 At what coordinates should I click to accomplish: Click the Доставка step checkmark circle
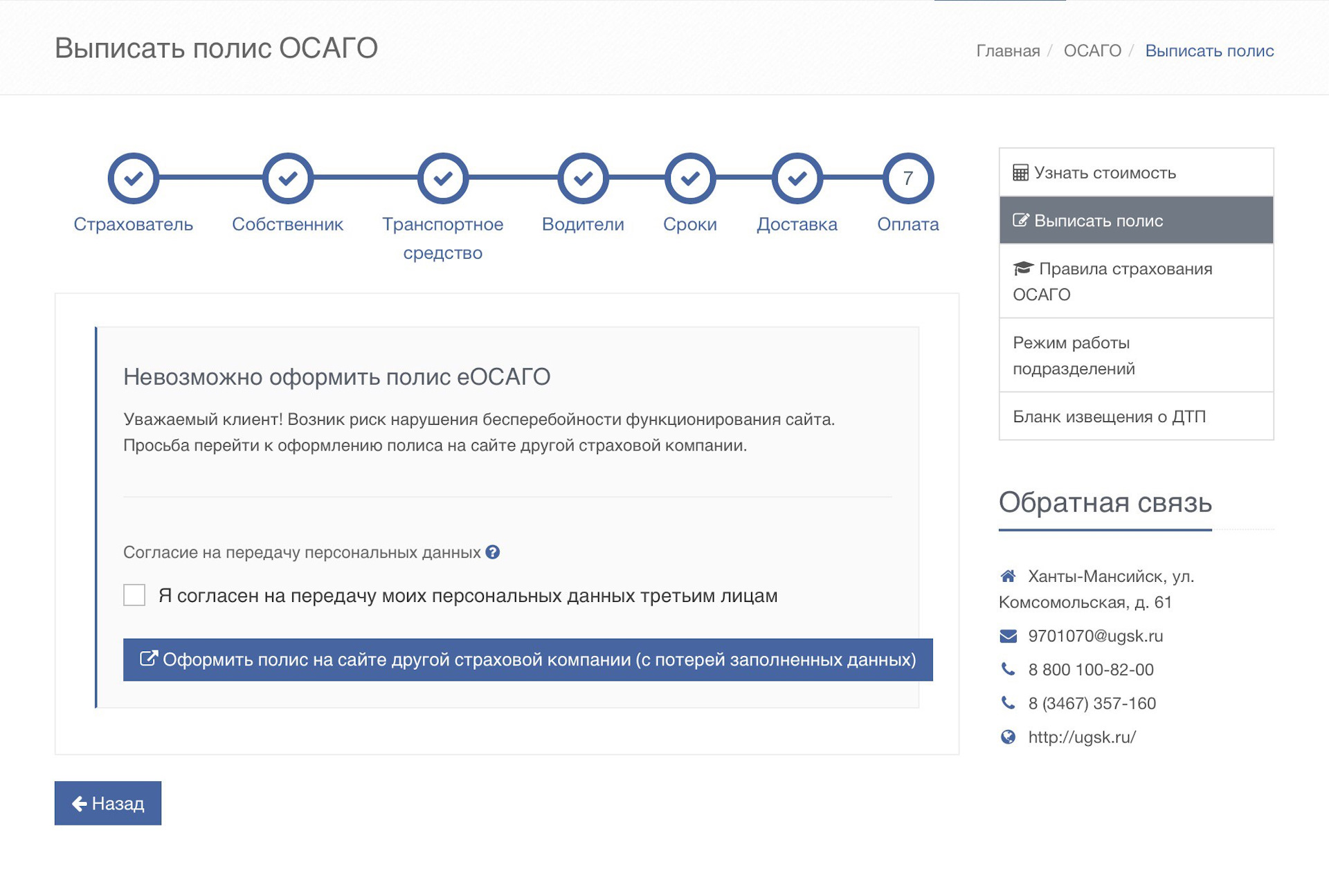point(797,179)
